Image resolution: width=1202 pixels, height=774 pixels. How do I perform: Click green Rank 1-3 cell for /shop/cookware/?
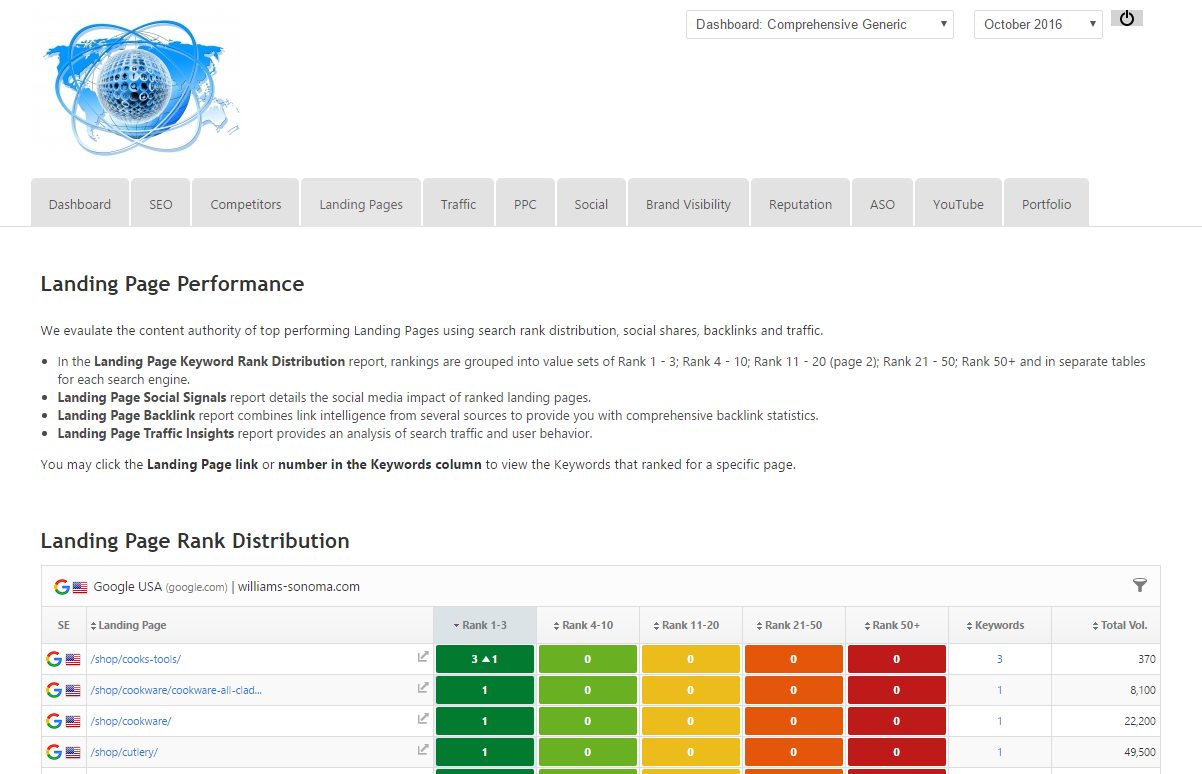click(x=485, y=721)
